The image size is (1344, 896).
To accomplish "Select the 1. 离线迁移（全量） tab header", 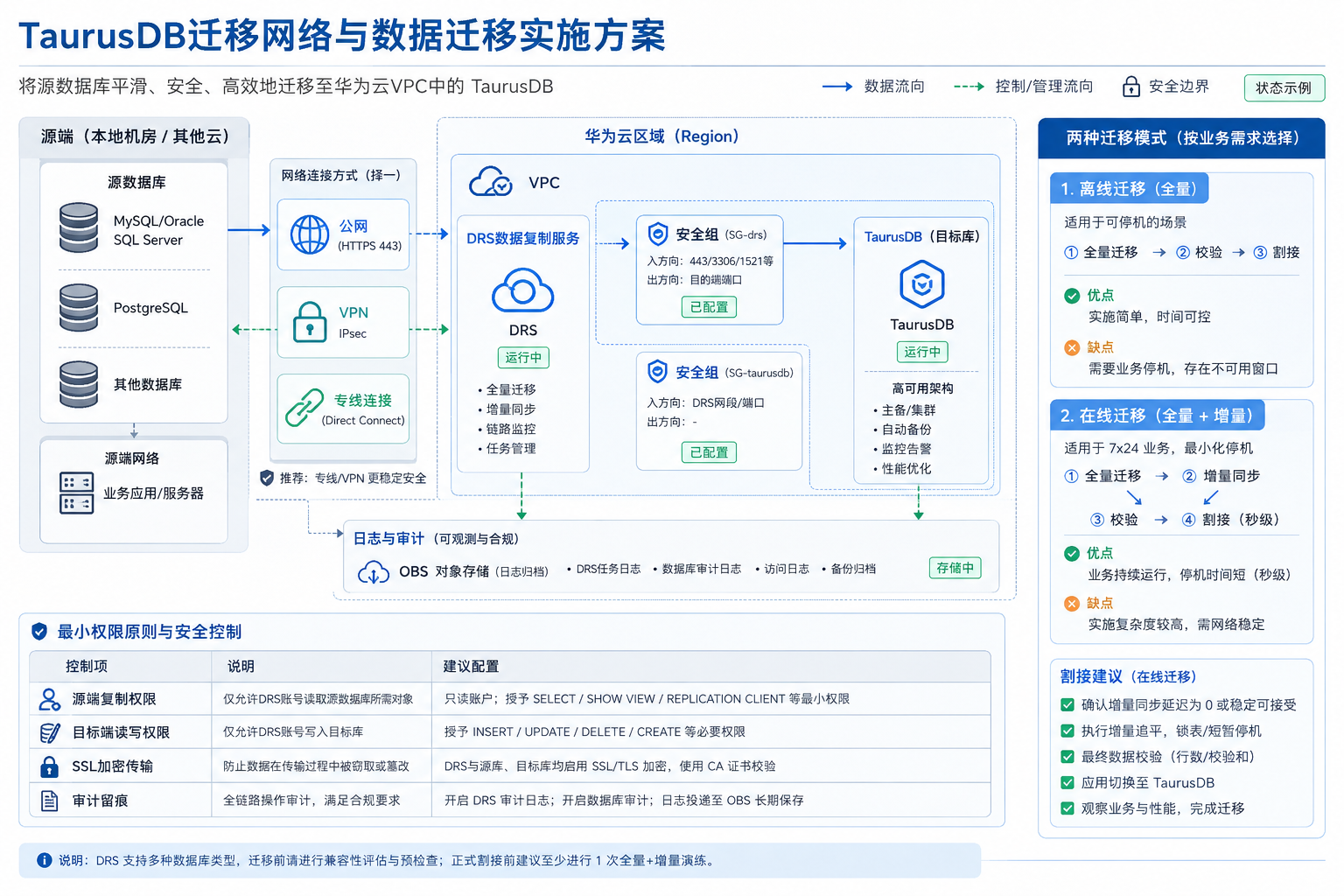I will (1129, 188).
